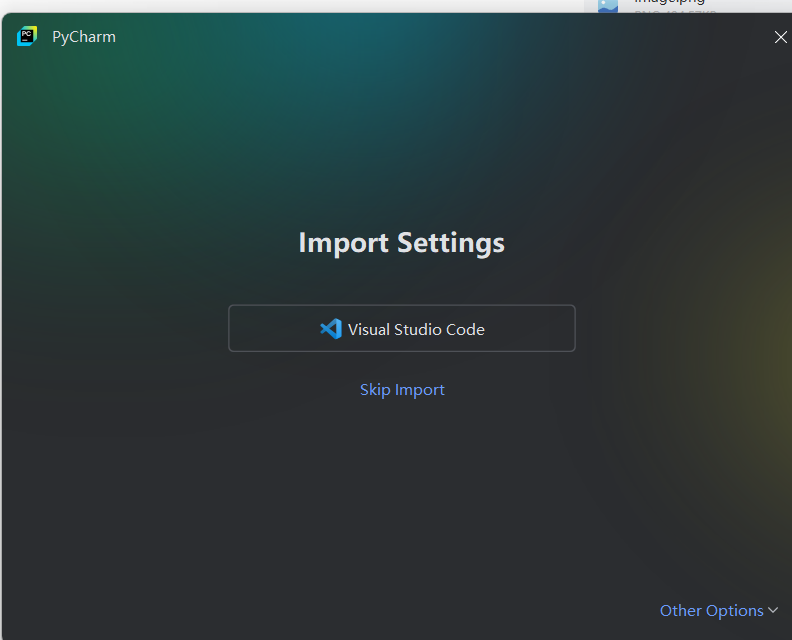The image size is (792, 640).
Task: Click the Skip Import link
Action: click(x=402, y=390)
